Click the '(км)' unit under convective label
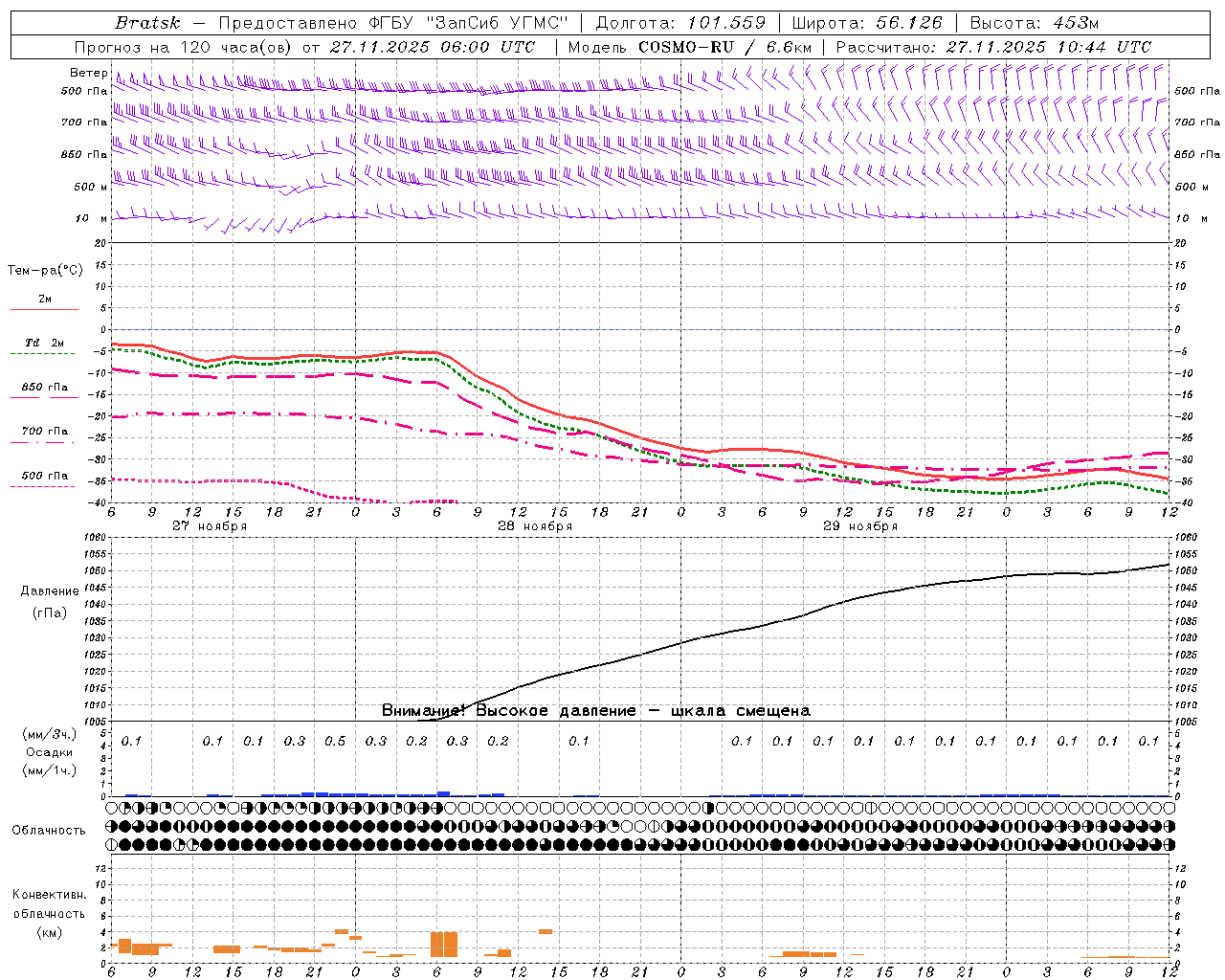 tap(50, 932)
